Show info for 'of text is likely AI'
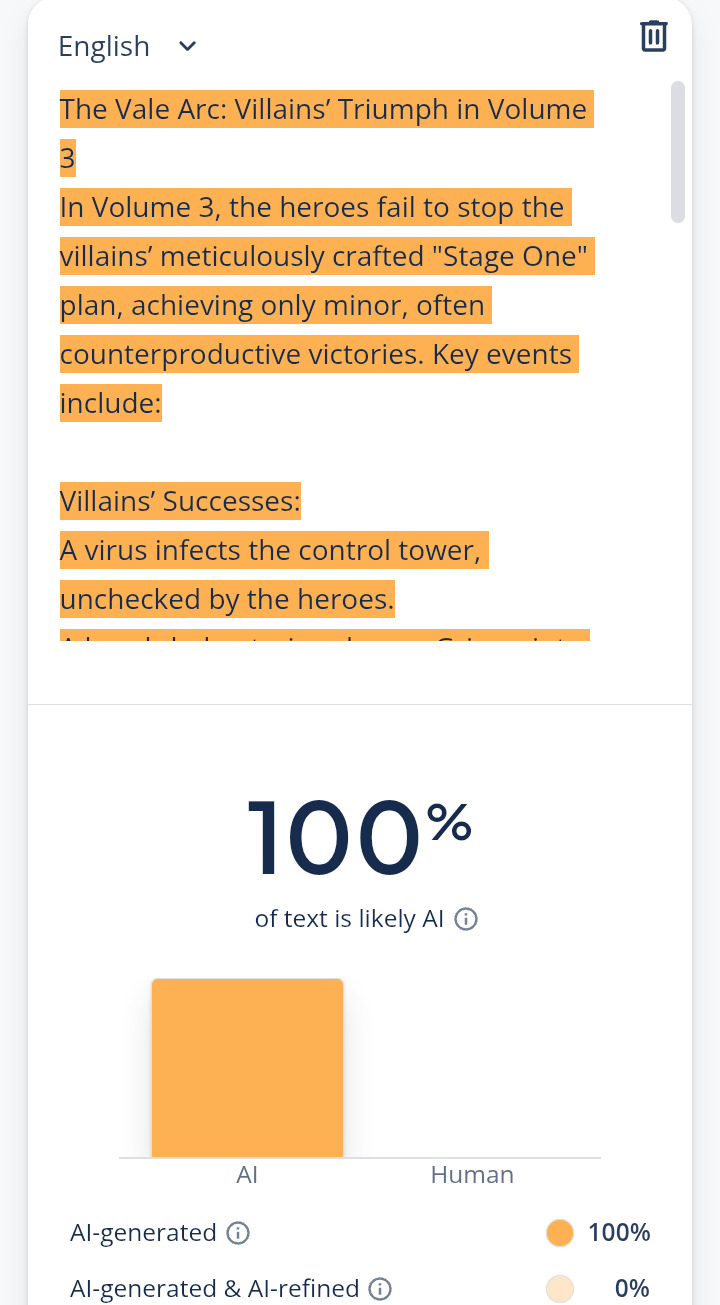The height and width of the screenshot is (1305, 720). [x=466, y=919]
